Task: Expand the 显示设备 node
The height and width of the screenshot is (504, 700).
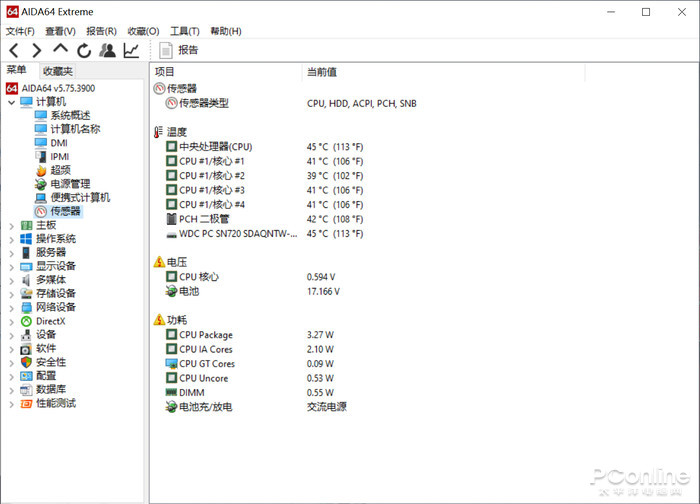Action: click(12, 267)
